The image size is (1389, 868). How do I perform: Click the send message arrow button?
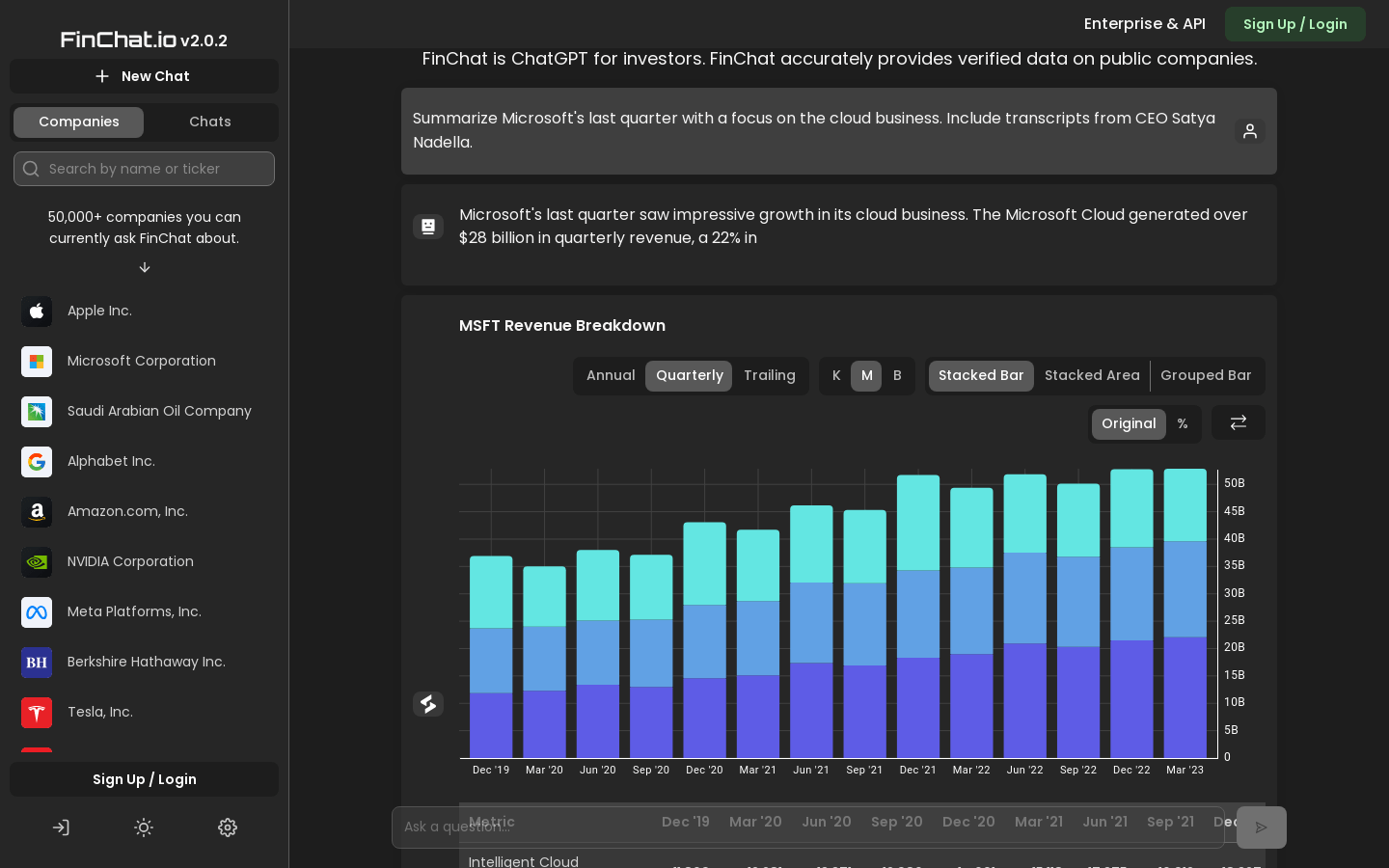click(x=1262, y=827)
